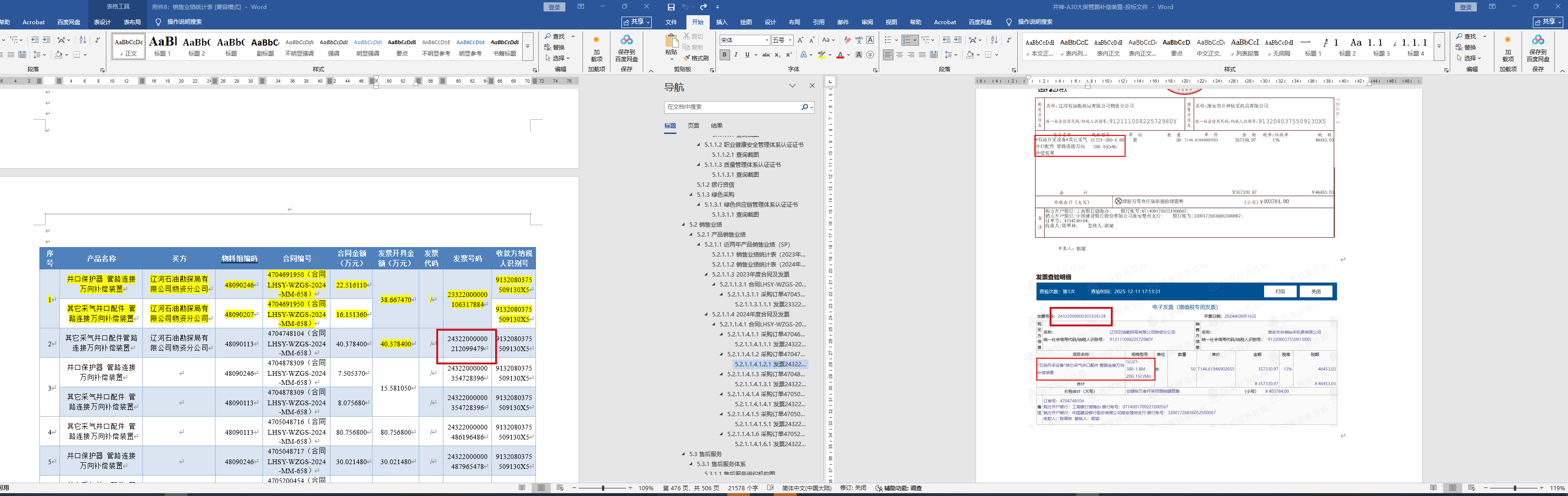Click the Center alignment icon in right window

(x=899, y=55)
